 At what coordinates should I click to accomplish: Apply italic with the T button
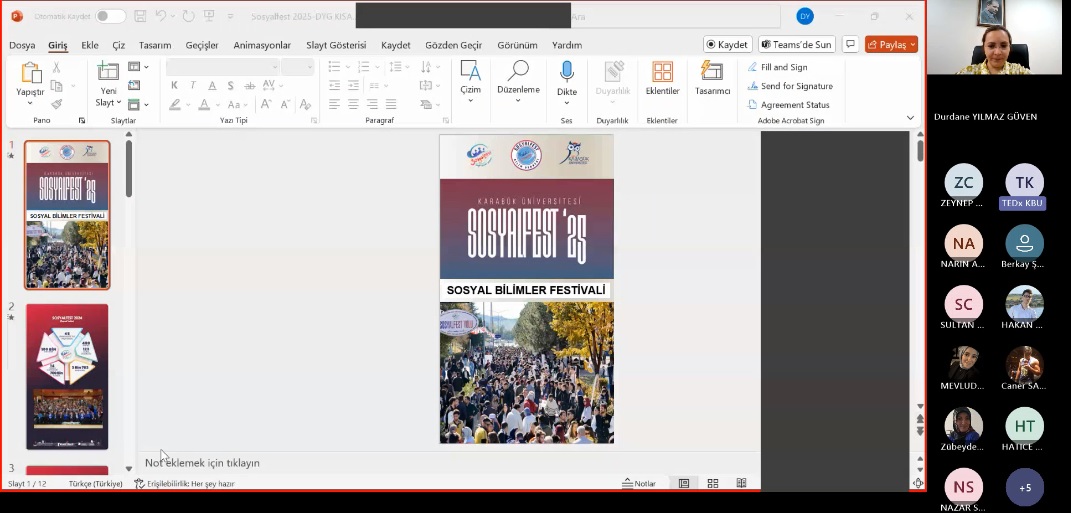[193, 85]
